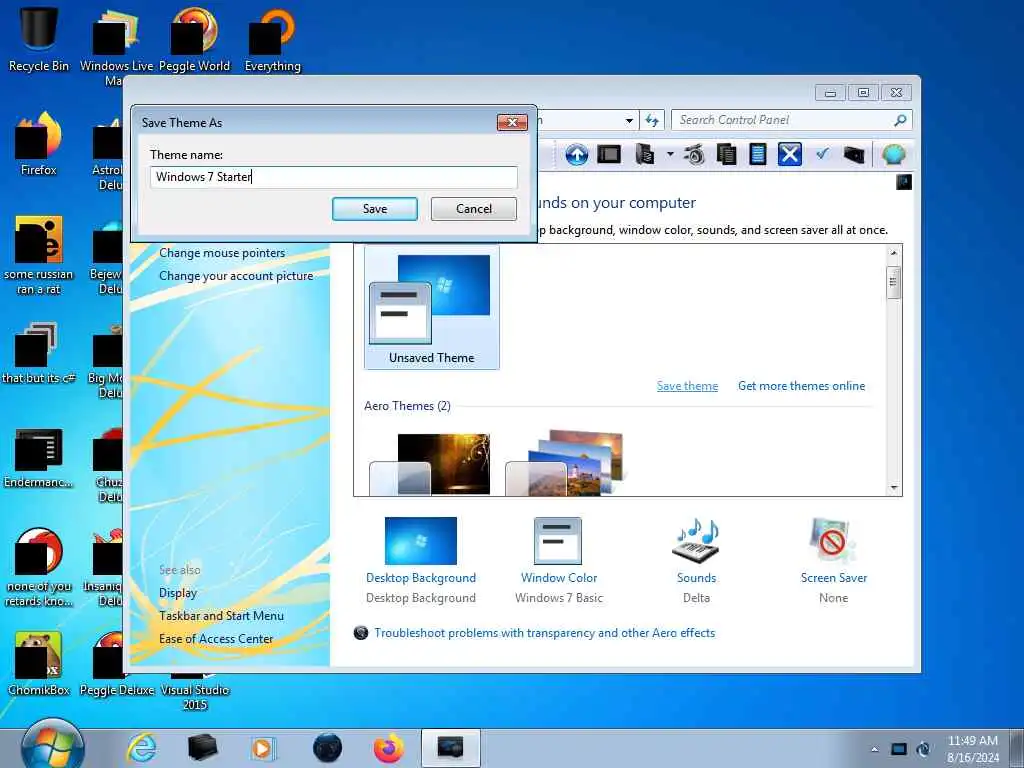Image resolution: width=1024 pixels, height=768 pixels.
Task: Click the blue X delete toolbar icon
Action: click(x=790, y=155)
